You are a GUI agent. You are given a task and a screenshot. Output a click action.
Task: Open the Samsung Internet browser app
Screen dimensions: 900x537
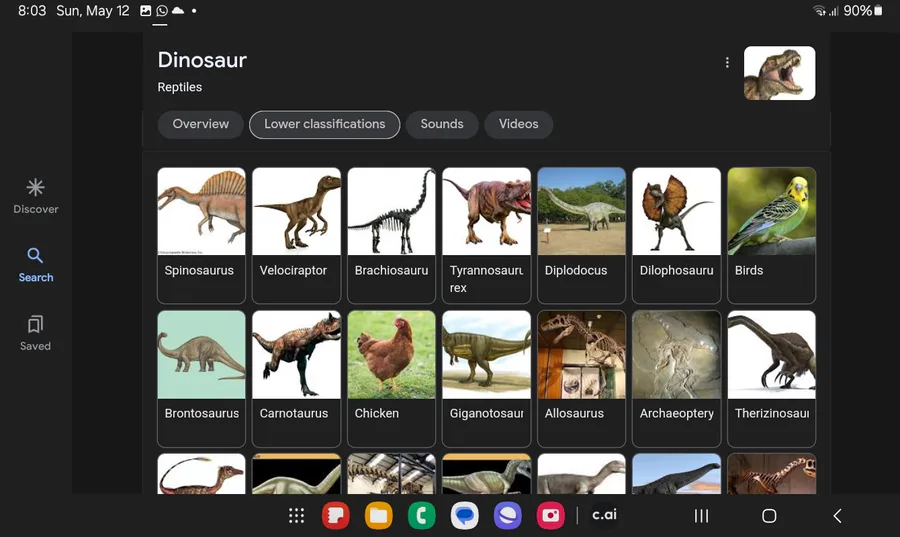(x=507, y=516)
